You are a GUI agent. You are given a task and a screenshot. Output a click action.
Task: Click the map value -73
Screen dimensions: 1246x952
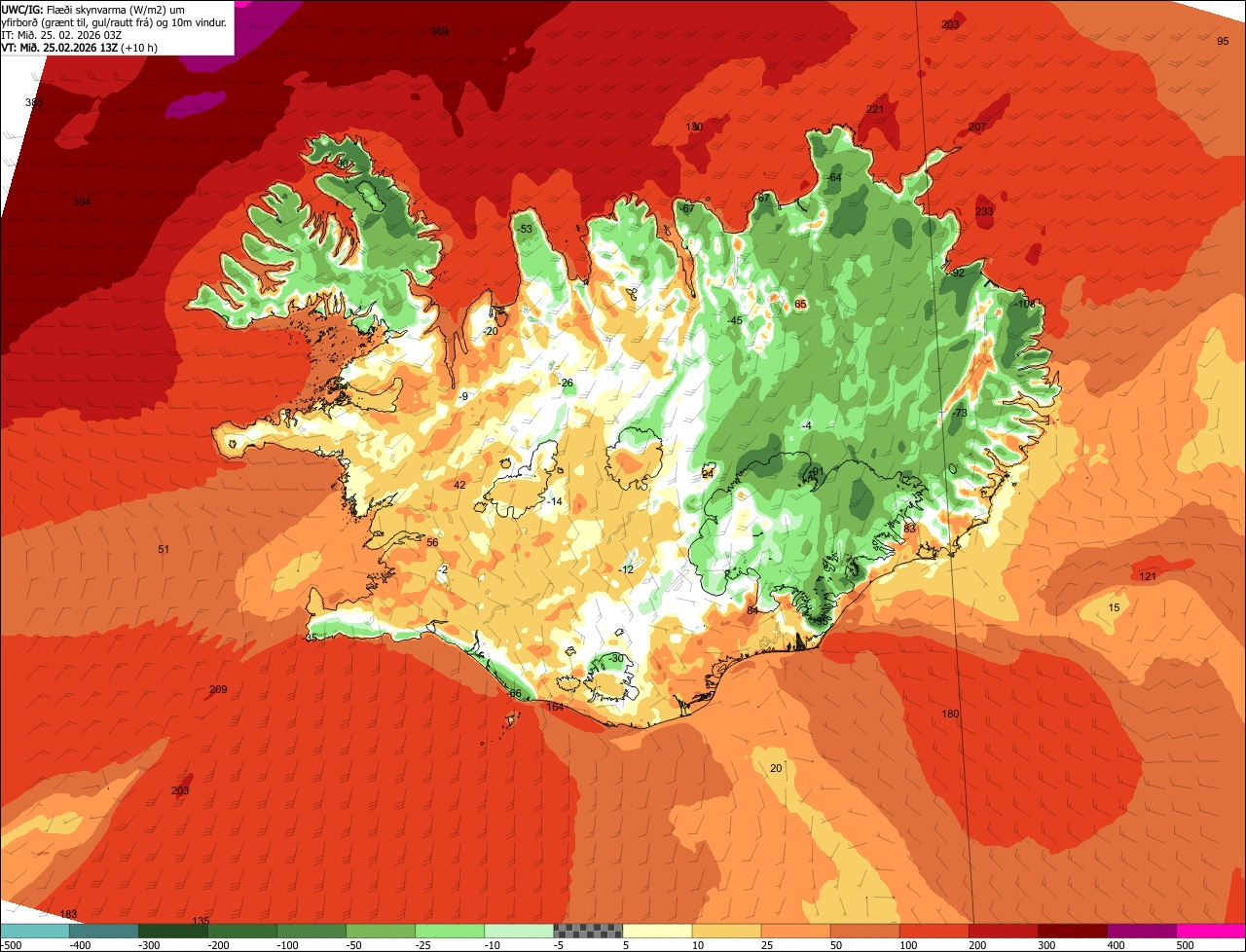pyautogui.click(x=960, y=413)
